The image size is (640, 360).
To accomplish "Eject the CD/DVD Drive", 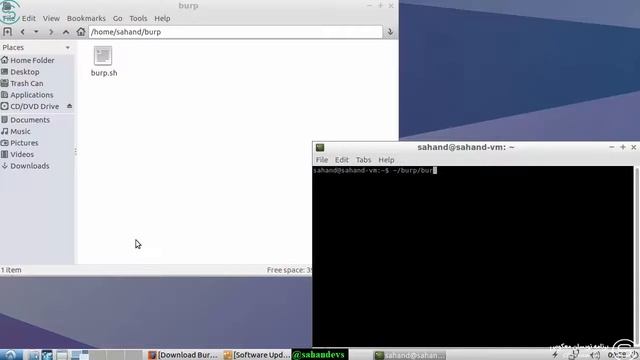I will point(69,106).
